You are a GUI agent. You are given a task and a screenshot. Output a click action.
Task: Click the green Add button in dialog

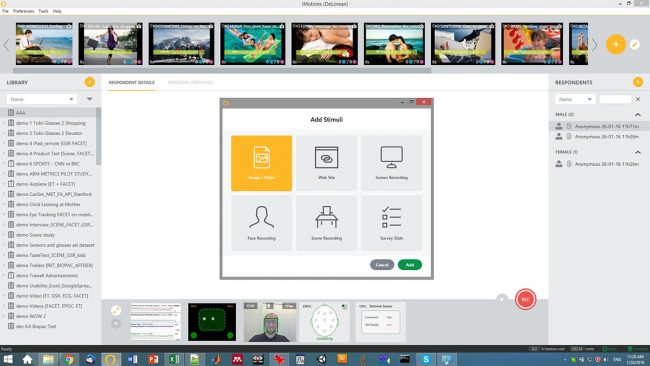point(410,264)
